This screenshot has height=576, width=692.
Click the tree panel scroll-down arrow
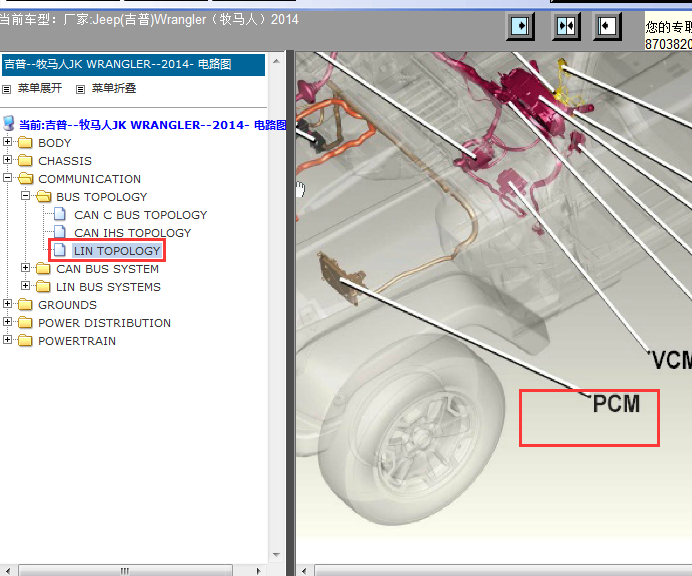point(276,555)
